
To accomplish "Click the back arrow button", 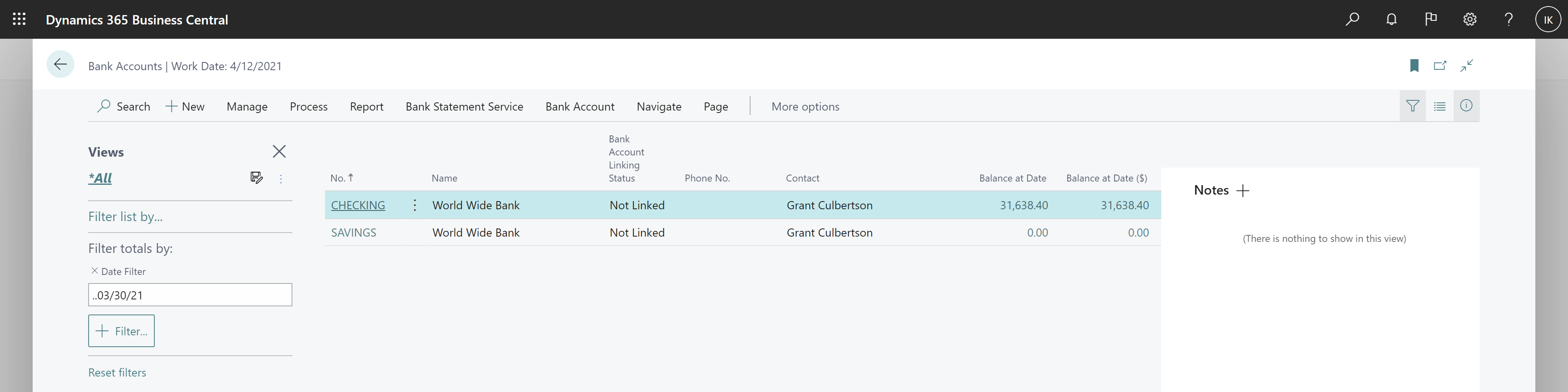I will click(x=60, y=64).
